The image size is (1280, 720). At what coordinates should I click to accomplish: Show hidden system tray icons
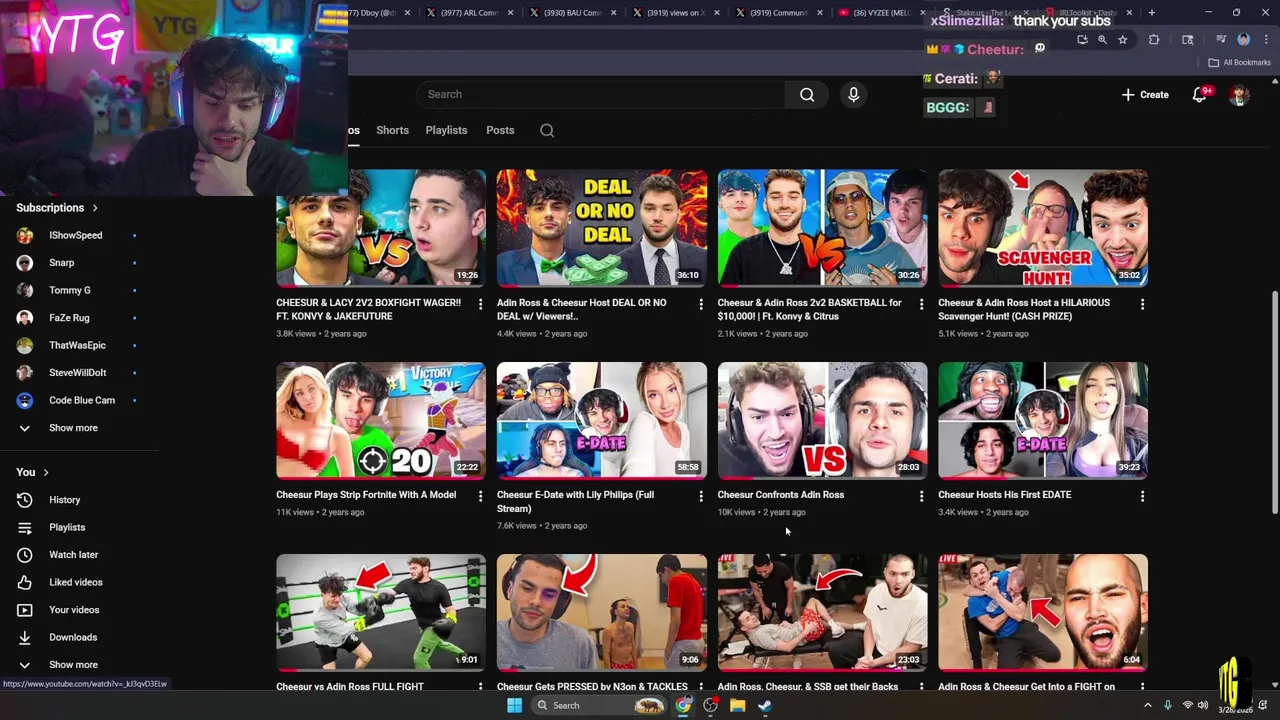[1148, 706]
